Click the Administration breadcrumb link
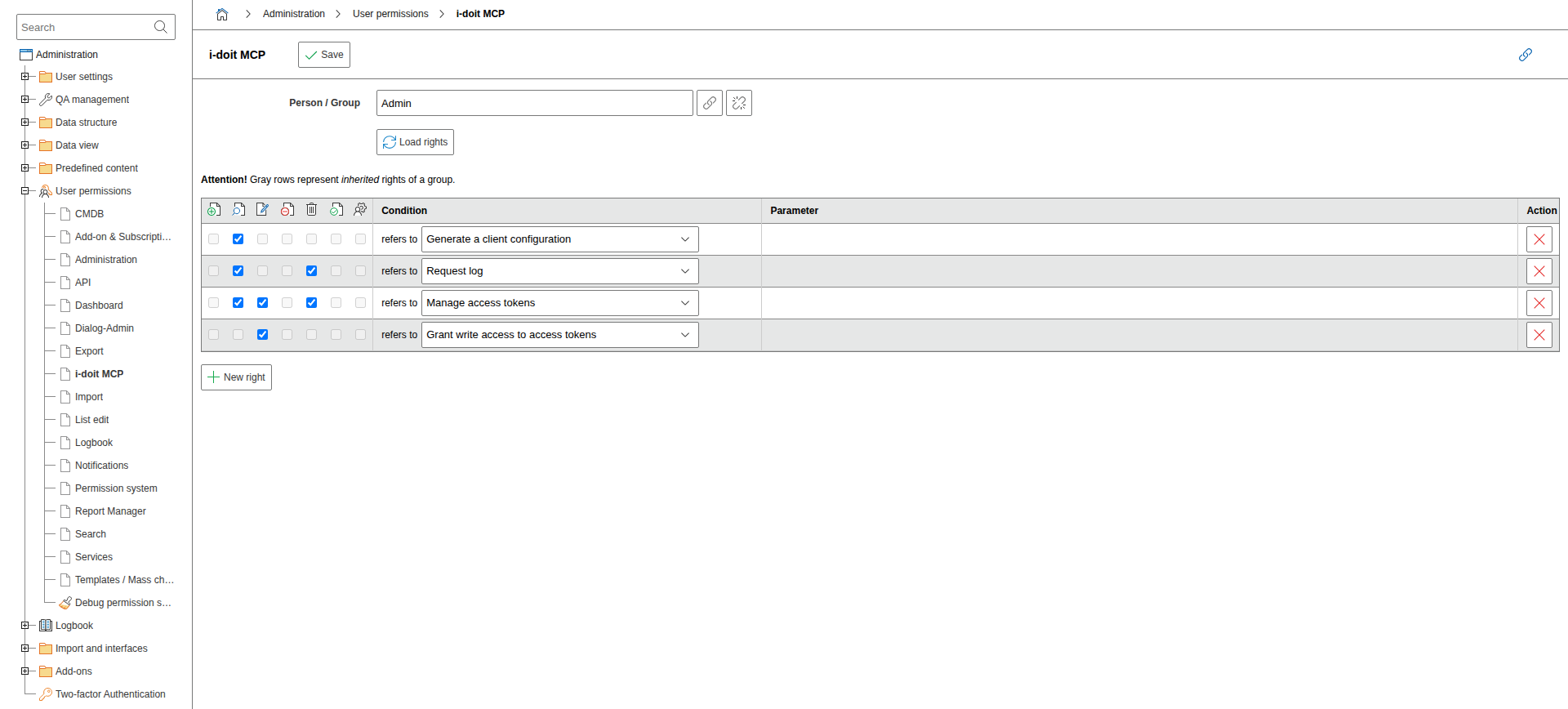 click(294, 14)
